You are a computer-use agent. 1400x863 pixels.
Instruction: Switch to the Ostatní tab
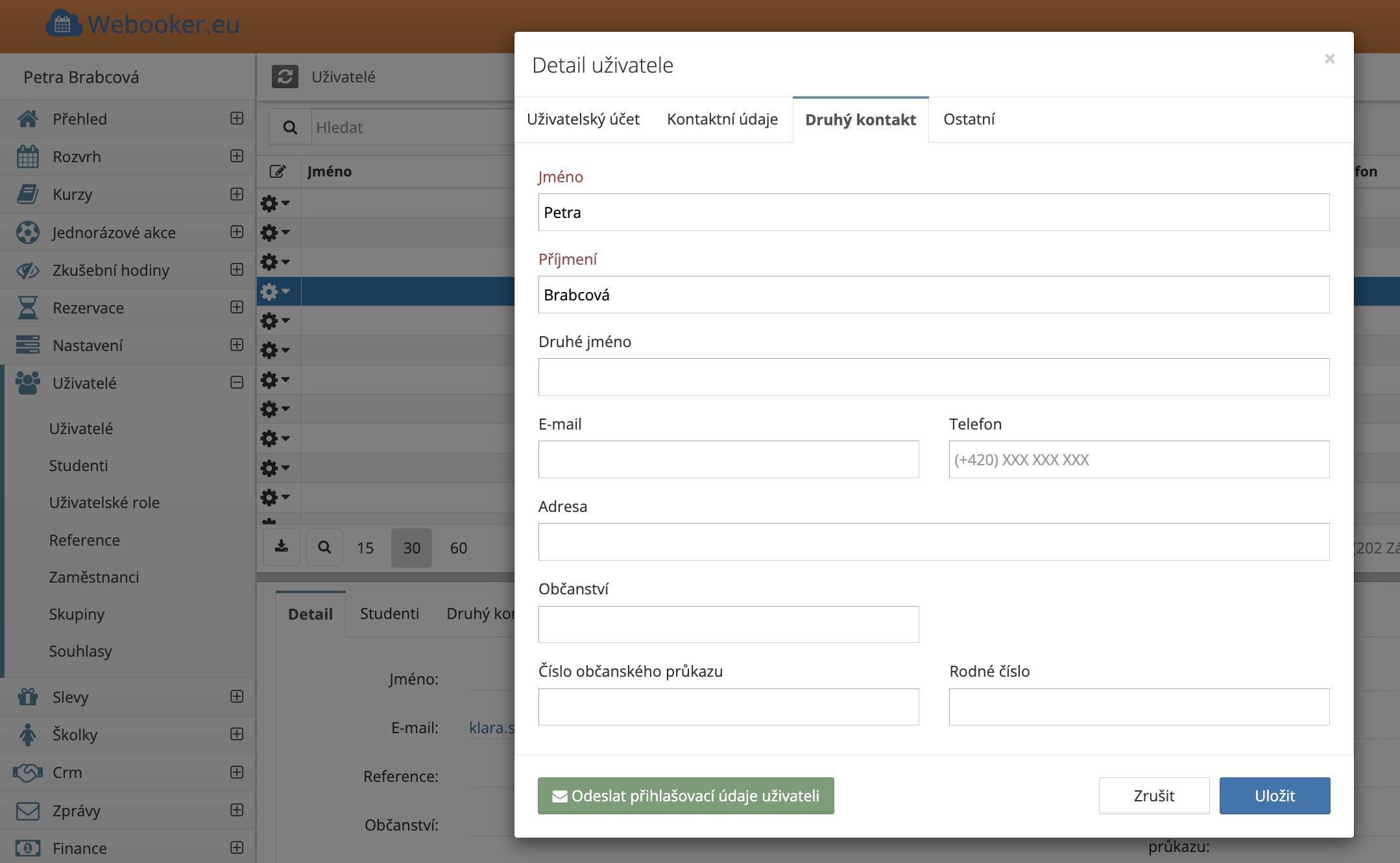pyautogui.click(x=969, y=119)
